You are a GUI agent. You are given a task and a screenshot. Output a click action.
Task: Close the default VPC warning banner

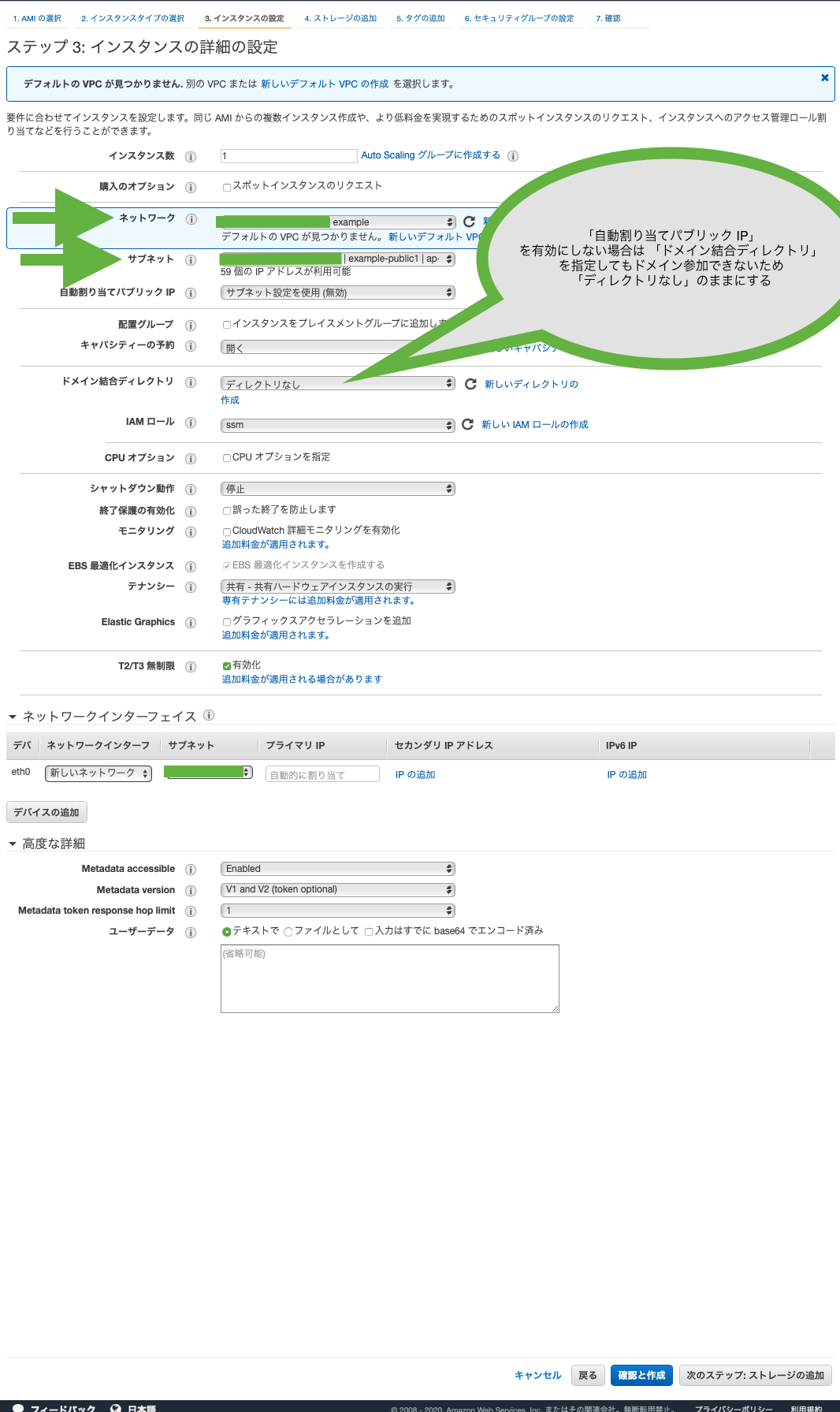pos(824,77)
